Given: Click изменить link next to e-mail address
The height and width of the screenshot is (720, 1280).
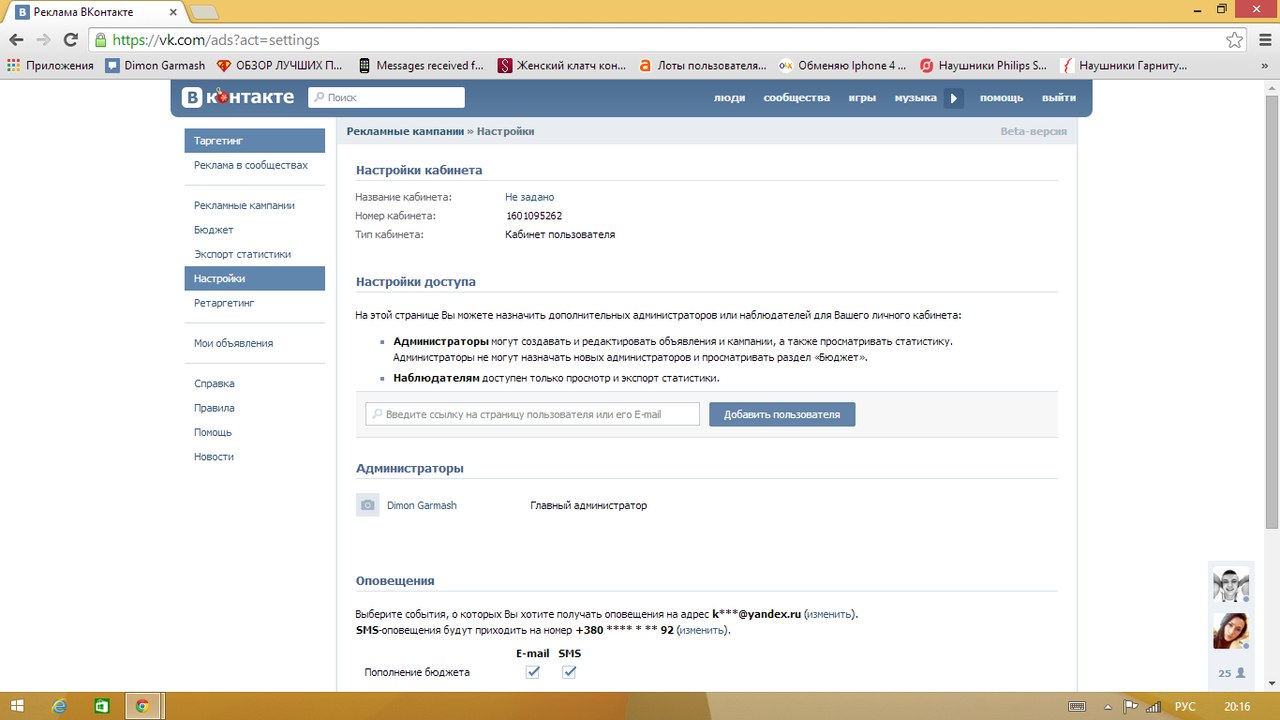Looking at the screenshot, I should coord(830,614).
